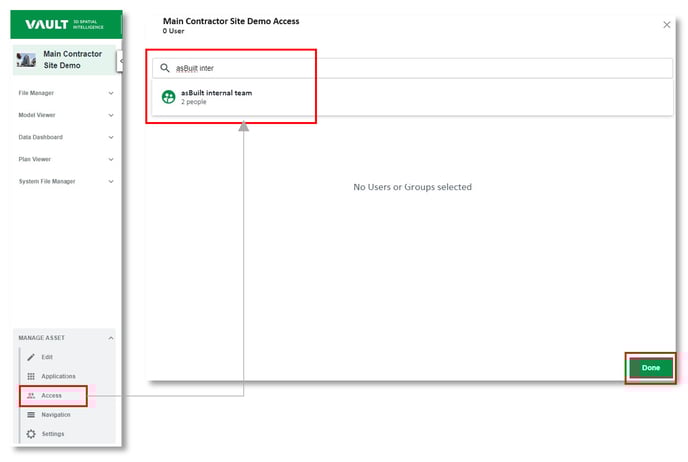Open the Access option under Manage Asset

click(51, 396)
